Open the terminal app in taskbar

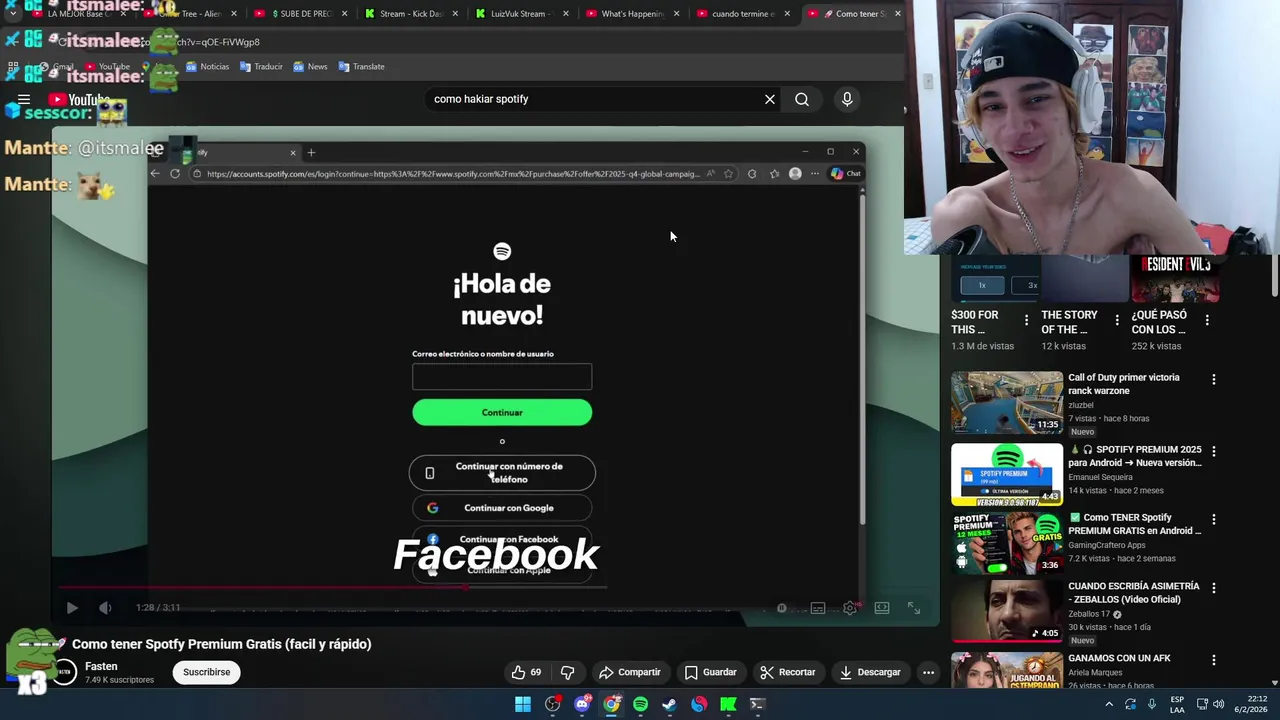click(x=757, y=704)
